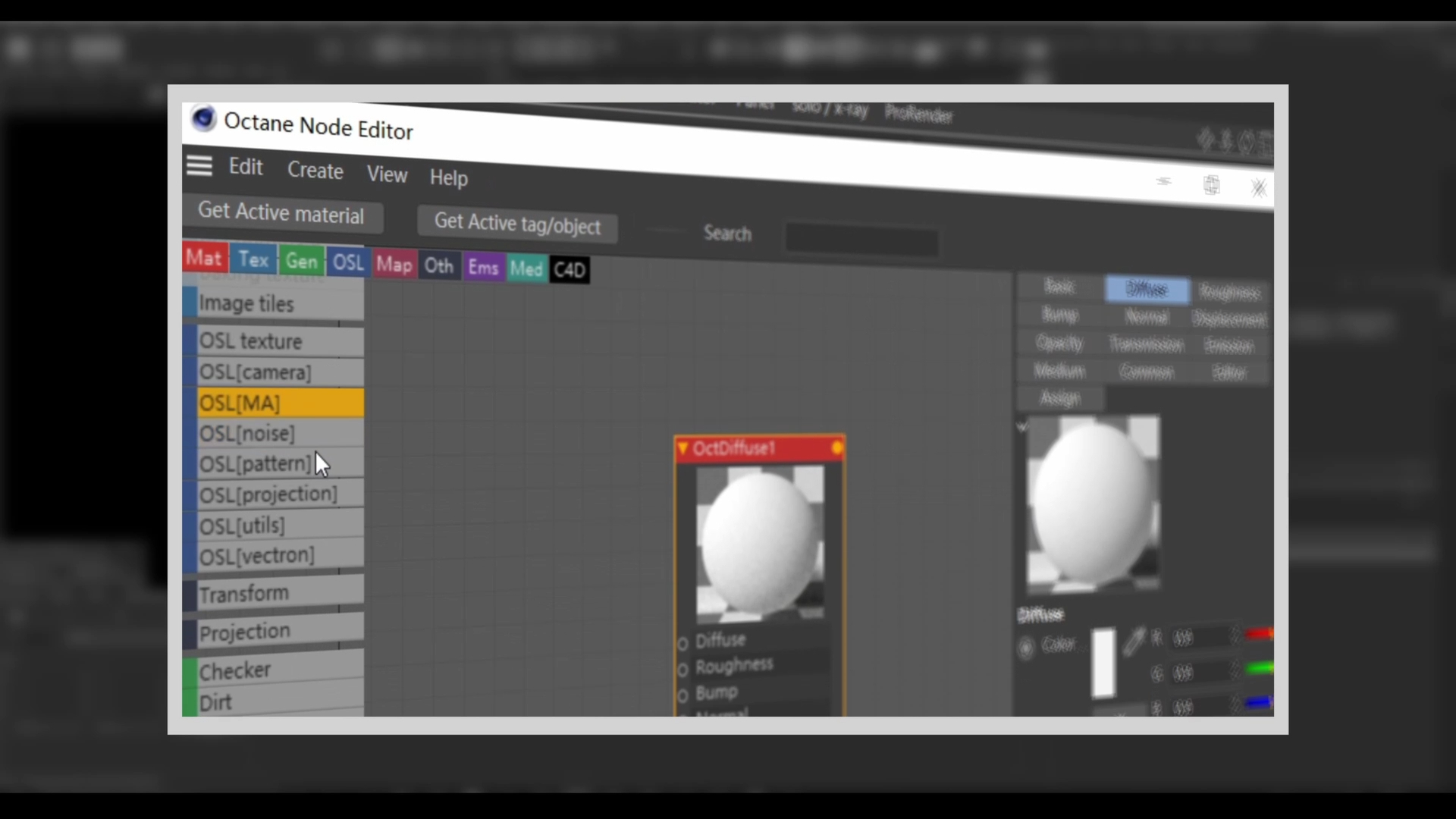Click the Search input field
The width and height of the screenshot is (1456, 819).
click(861, 241)
